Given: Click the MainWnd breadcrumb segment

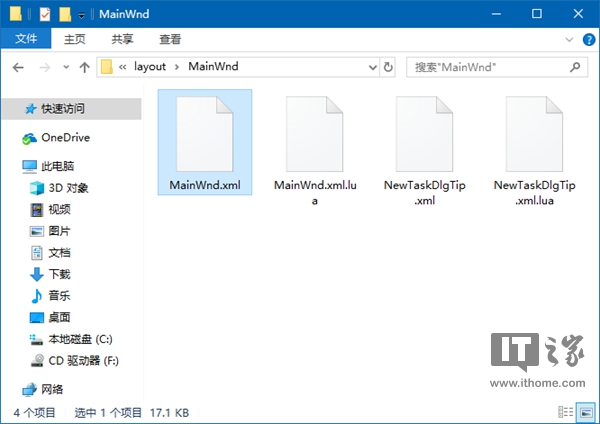Looking at the screenshot, I should pyautogui.click(x=213, y=67).
